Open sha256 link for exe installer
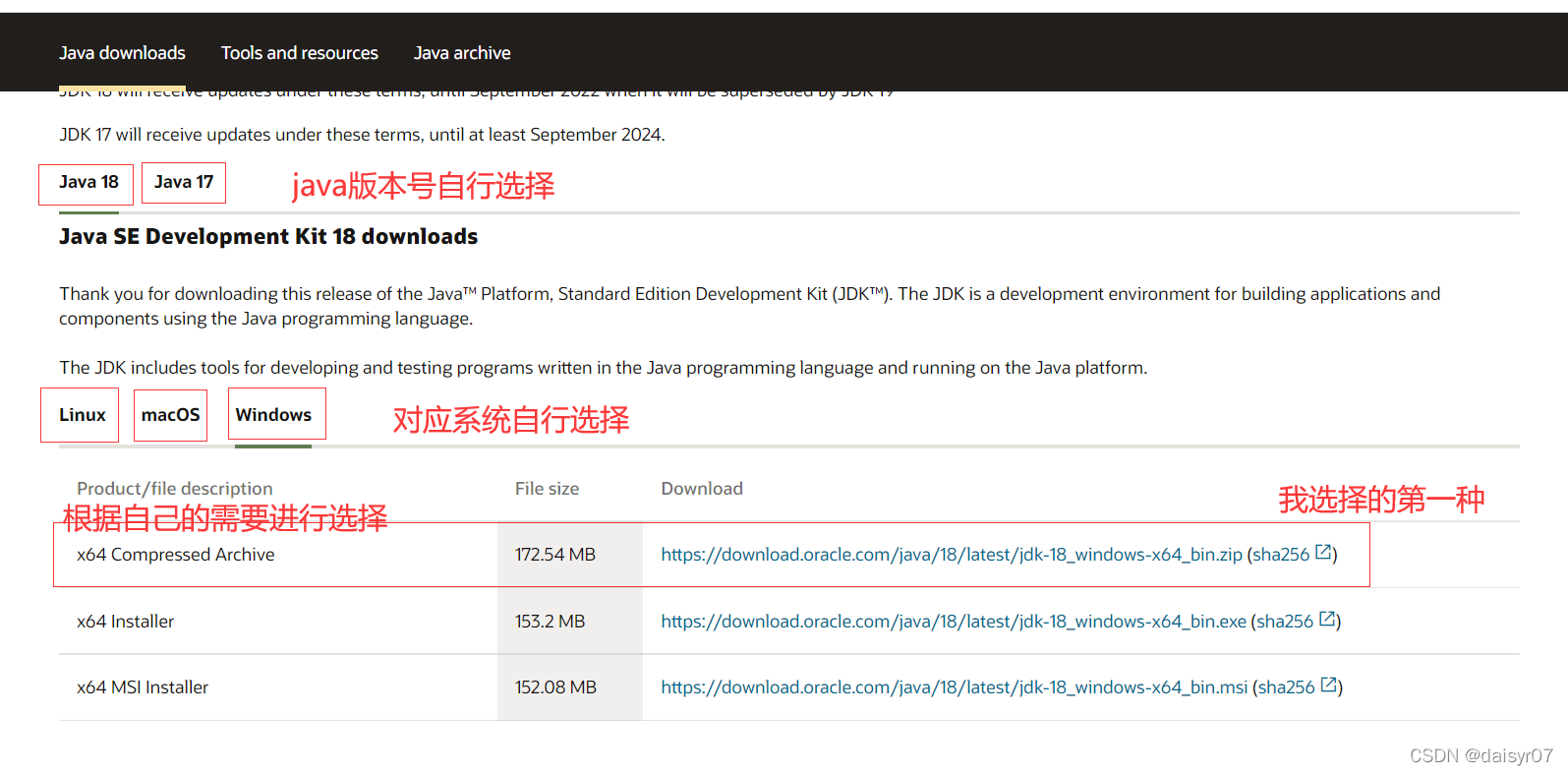1568x775 pixels. click(1285, 622)
